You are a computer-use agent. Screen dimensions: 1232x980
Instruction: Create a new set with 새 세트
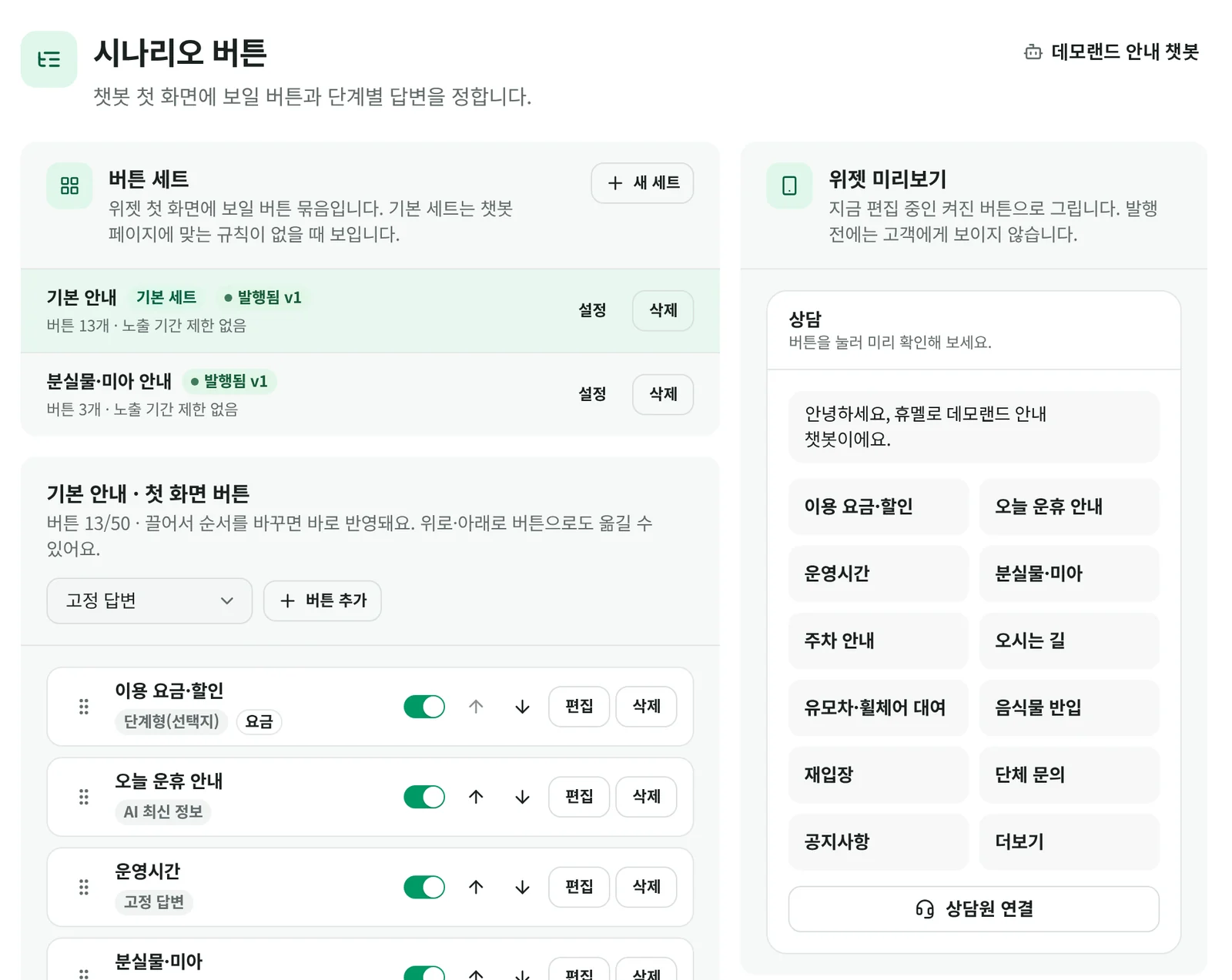642,183
